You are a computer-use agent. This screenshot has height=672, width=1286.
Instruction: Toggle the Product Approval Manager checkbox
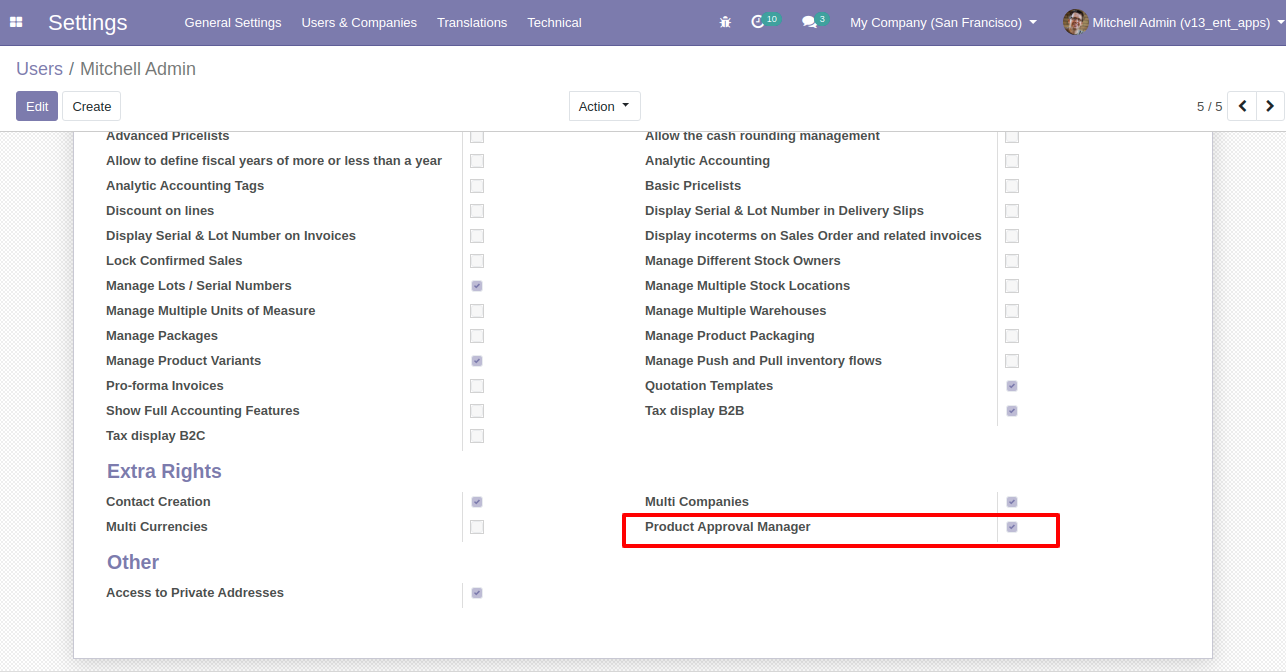point(1012,527)
